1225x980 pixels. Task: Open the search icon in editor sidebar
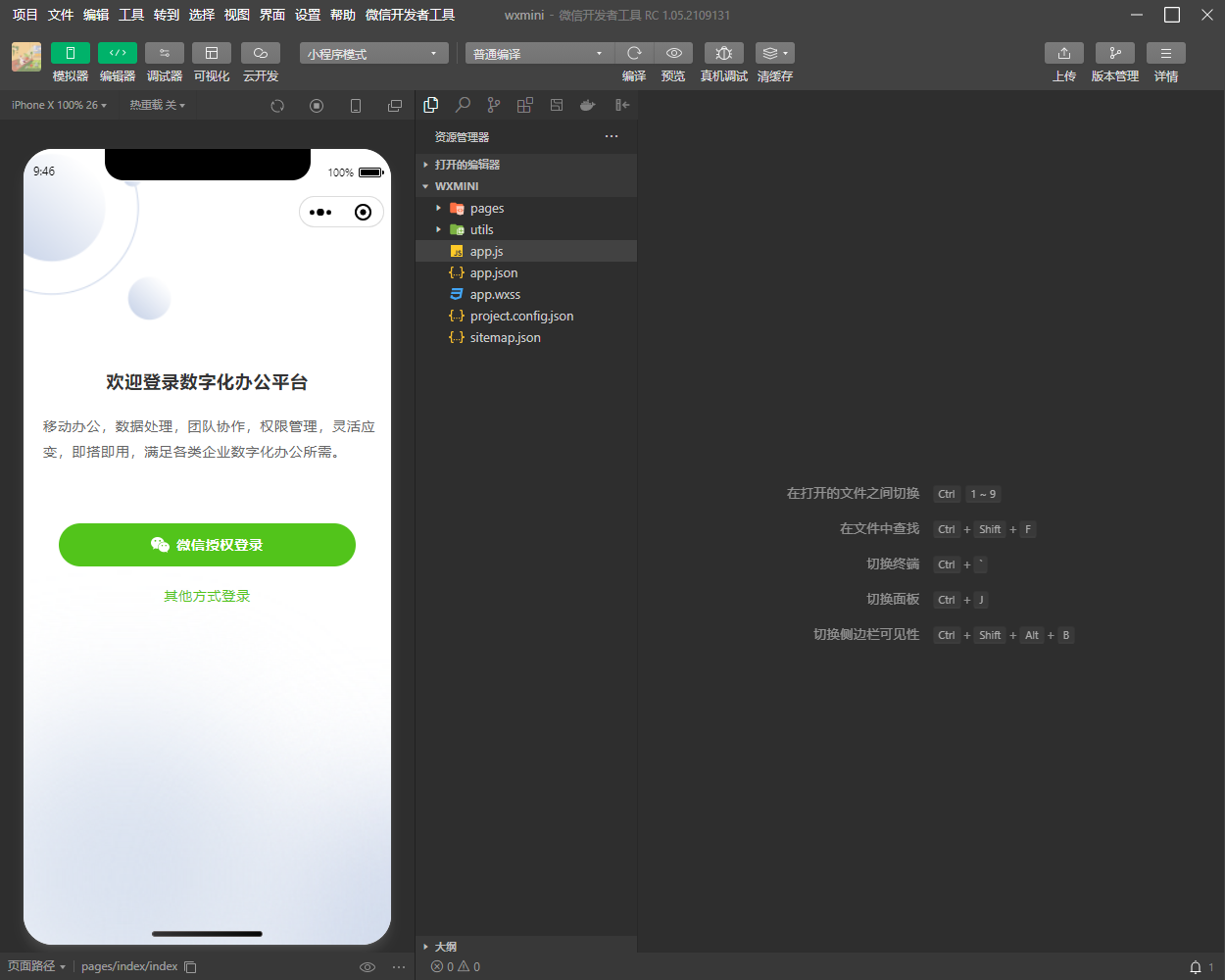tap(463, 105)
